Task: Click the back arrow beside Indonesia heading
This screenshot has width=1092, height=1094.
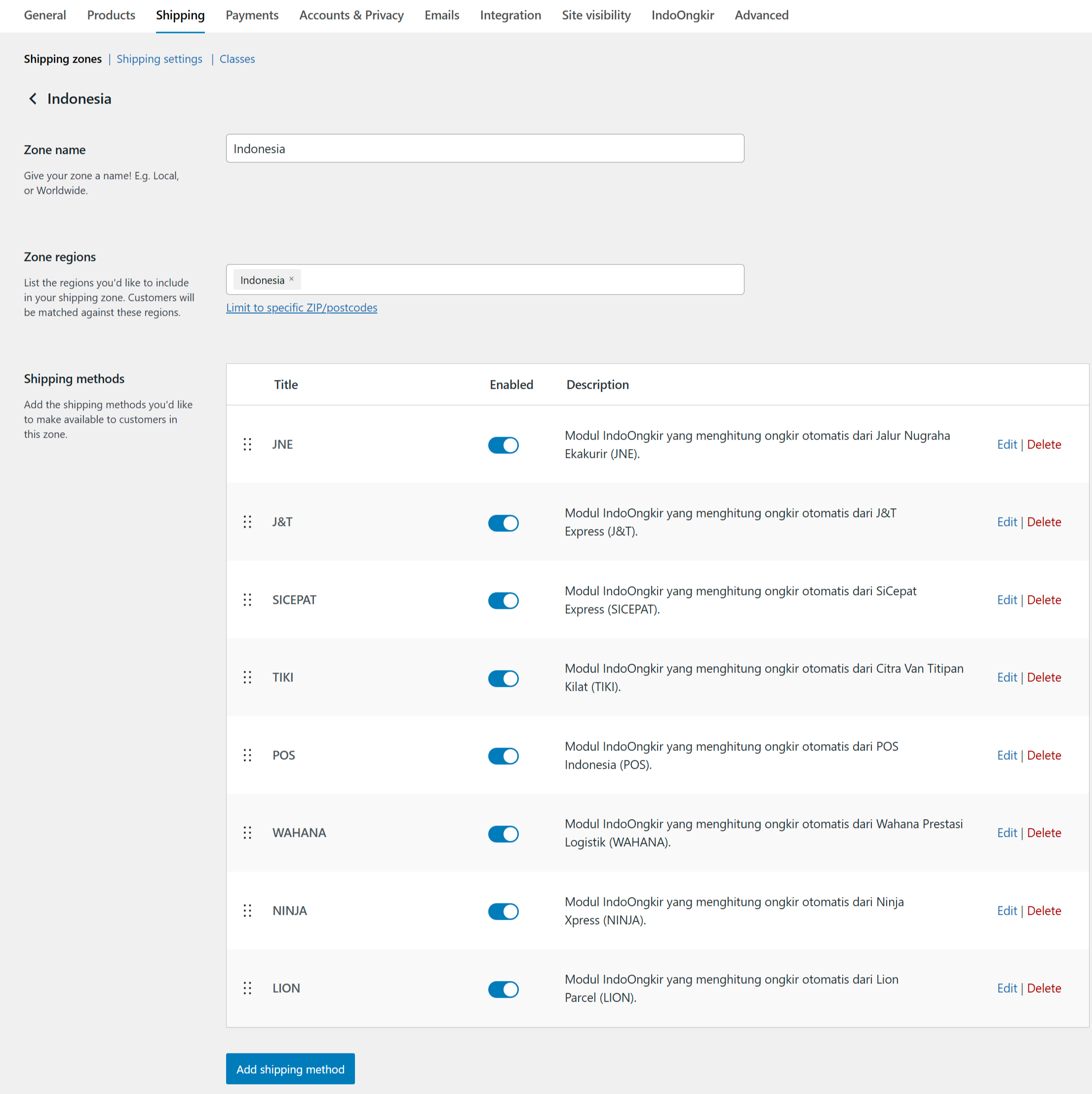Action: tap(33, 99)
